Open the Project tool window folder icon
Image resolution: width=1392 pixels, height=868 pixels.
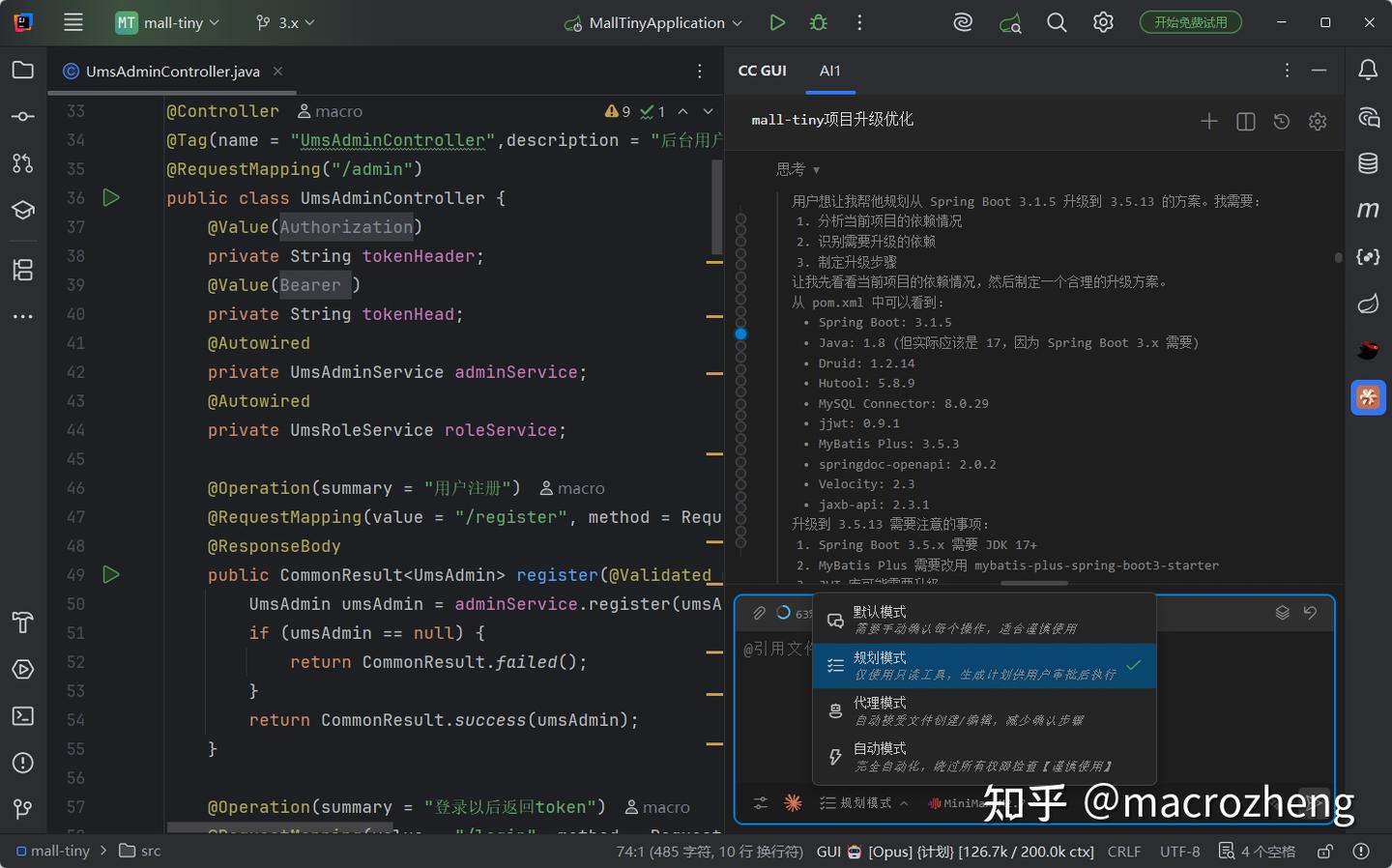point(23,70)
